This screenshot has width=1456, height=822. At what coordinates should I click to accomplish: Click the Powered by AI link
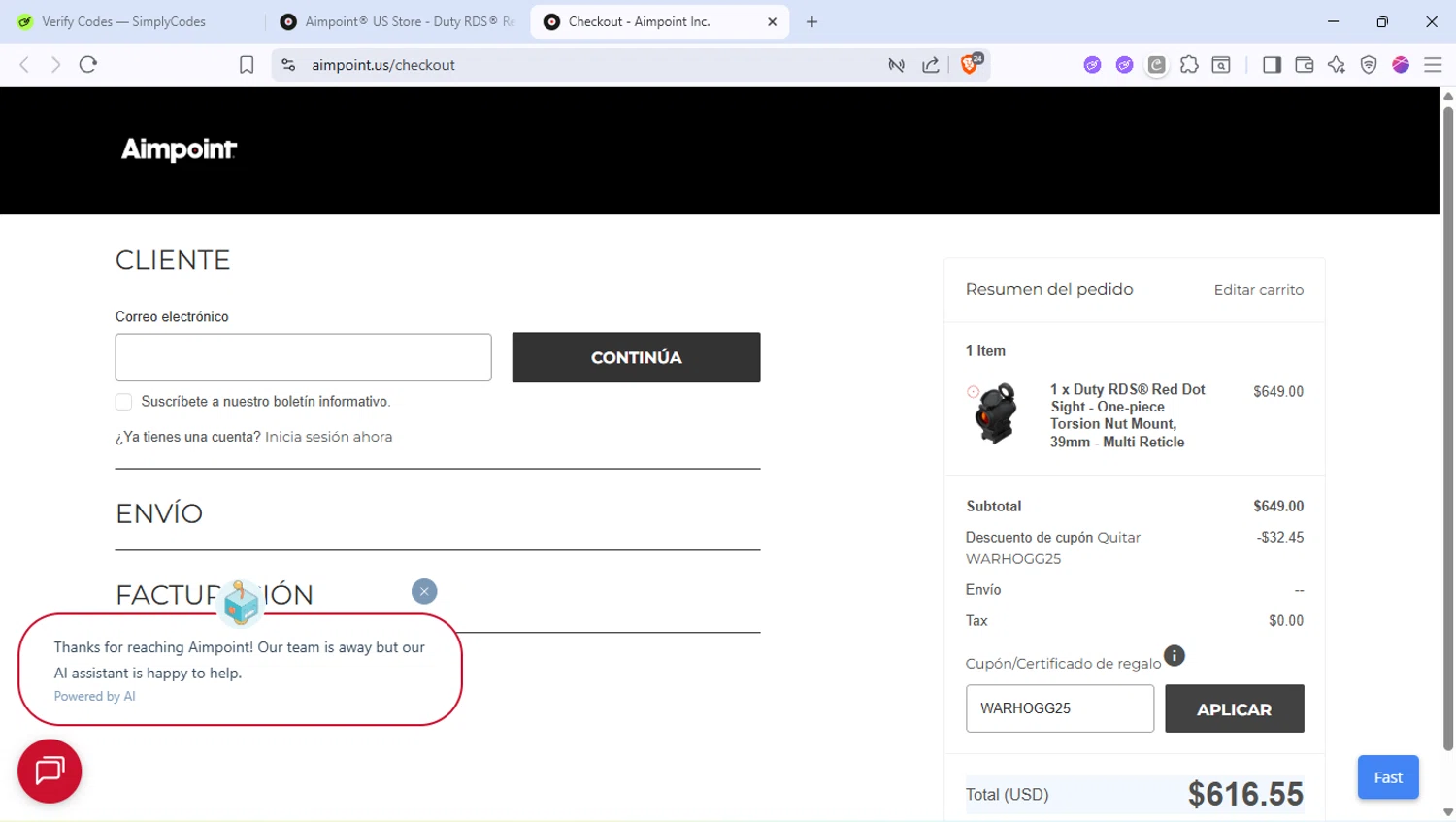tap(94, 696)
